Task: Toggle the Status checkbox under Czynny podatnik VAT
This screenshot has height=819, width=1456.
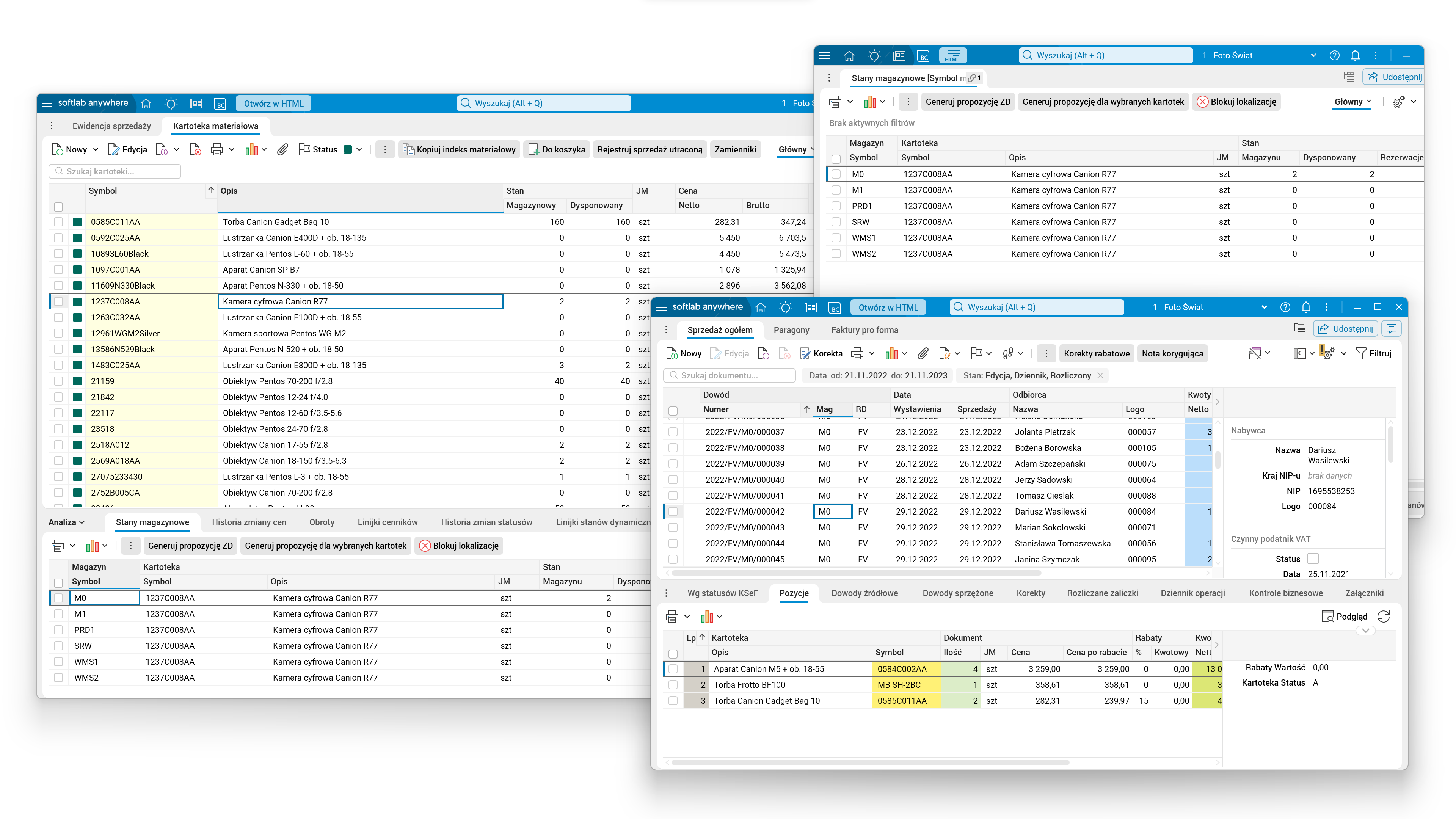Action: coord(1313,559)
